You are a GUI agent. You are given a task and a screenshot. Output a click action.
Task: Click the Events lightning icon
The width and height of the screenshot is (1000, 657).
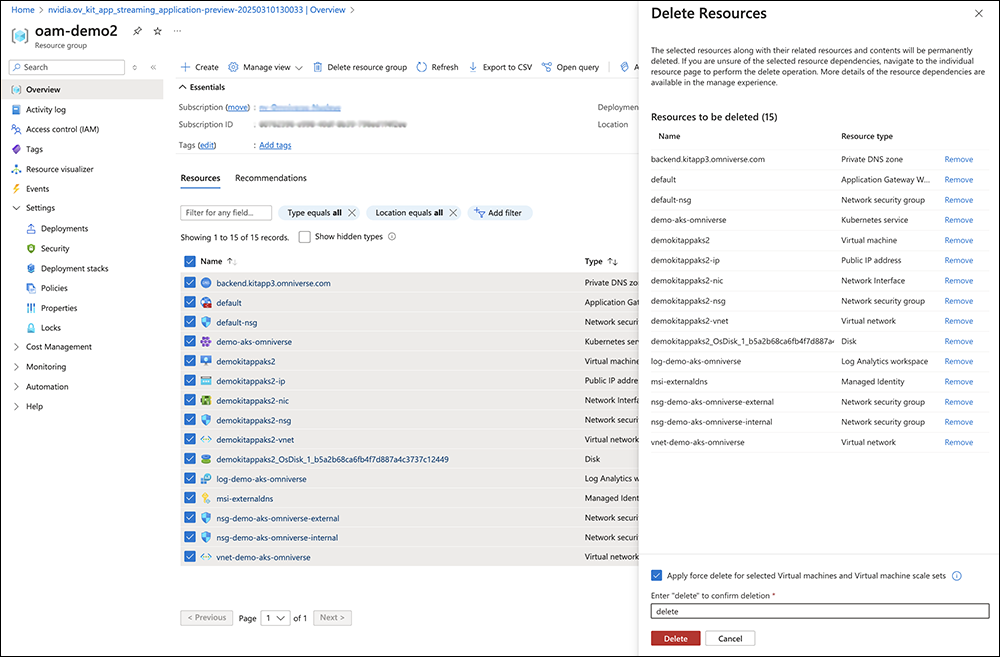point(17,189)
